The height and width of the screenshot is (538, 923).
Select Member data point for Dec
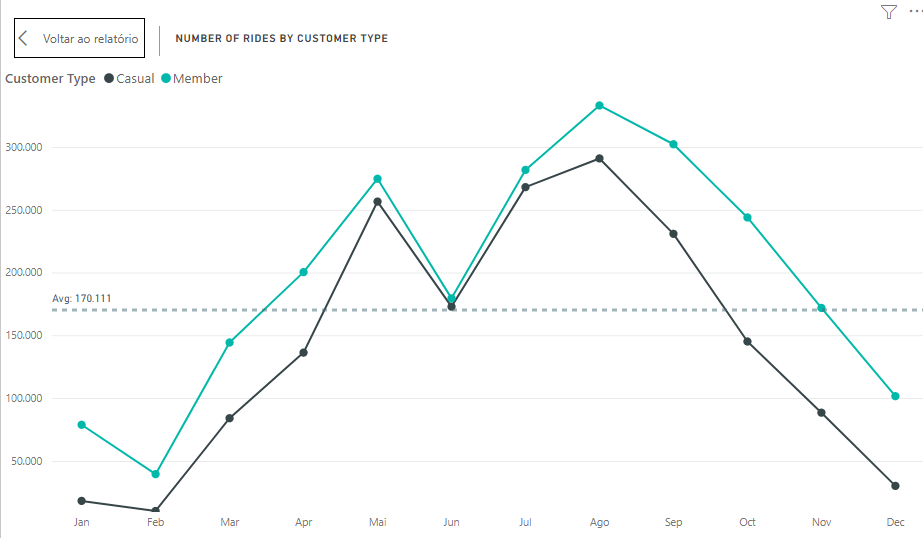(895, 396)
